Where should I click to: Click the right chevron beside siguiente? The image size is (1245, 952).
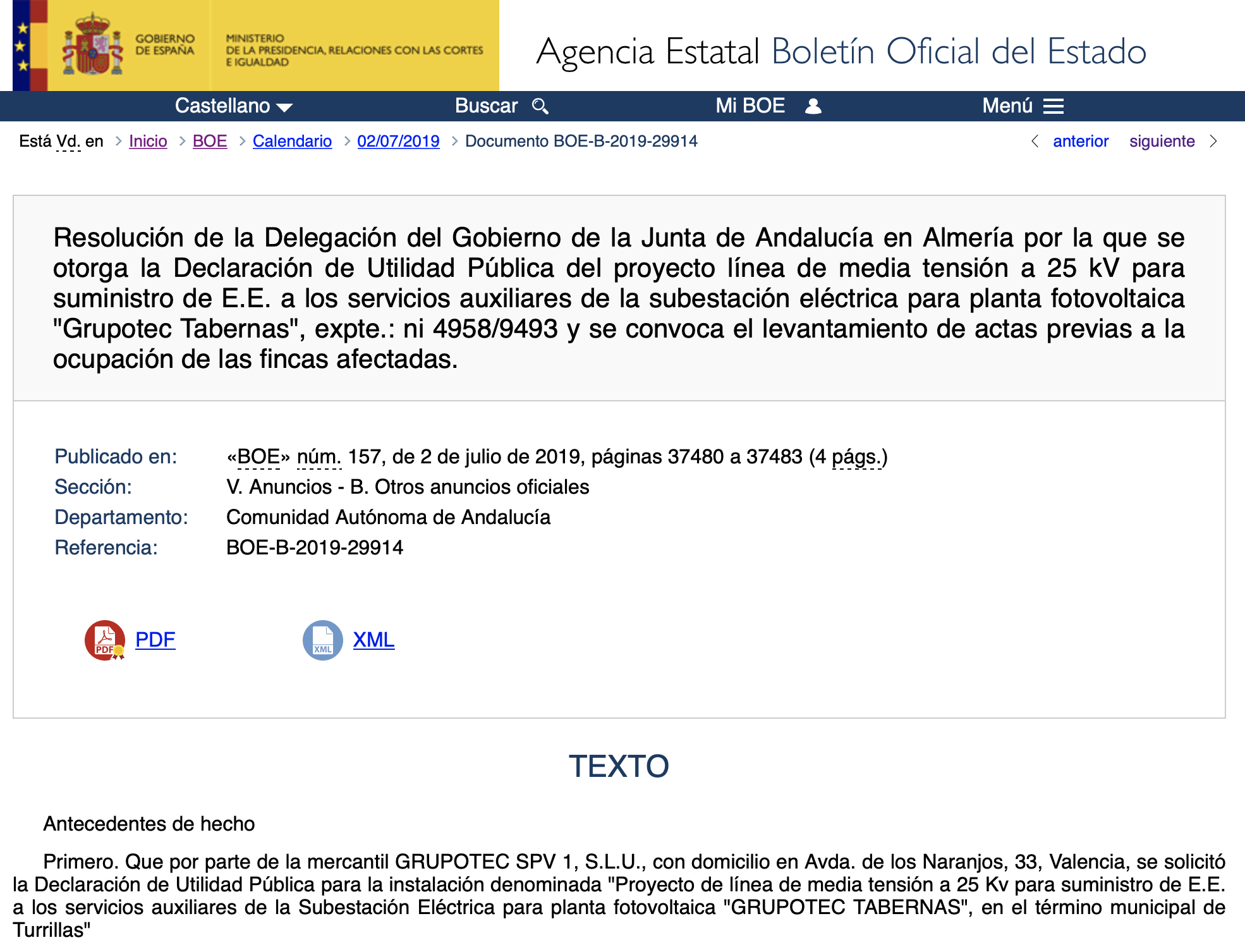1213,141
